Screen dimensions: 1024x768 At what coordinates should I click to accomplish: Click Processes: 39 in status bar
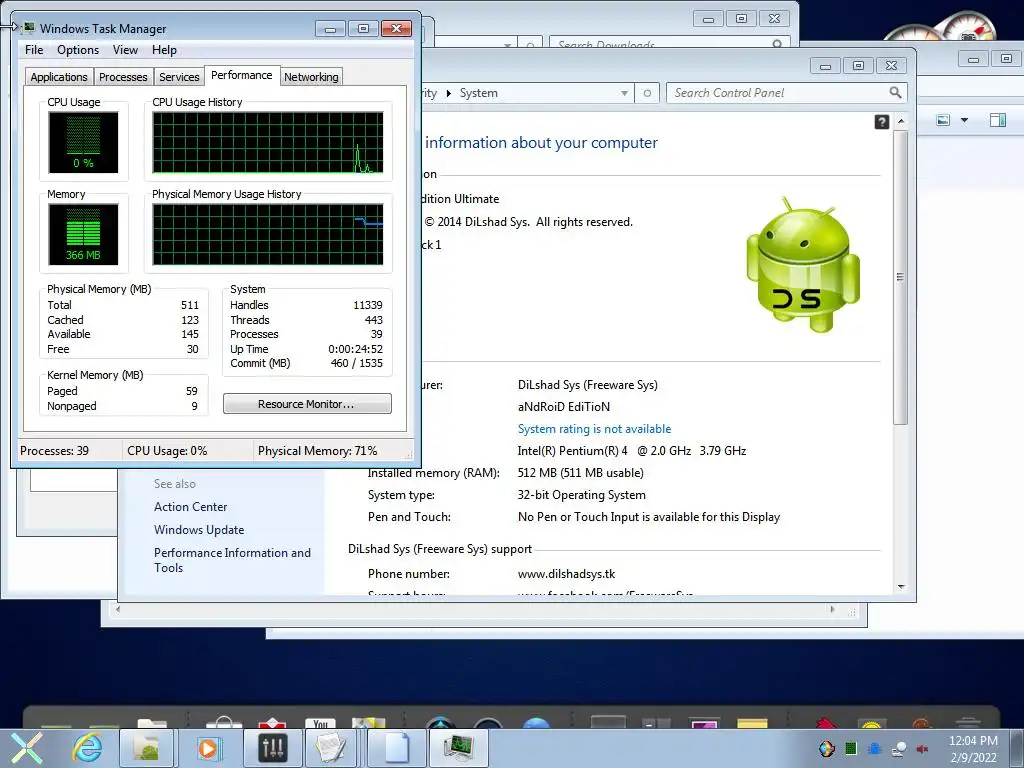[54, 451]
